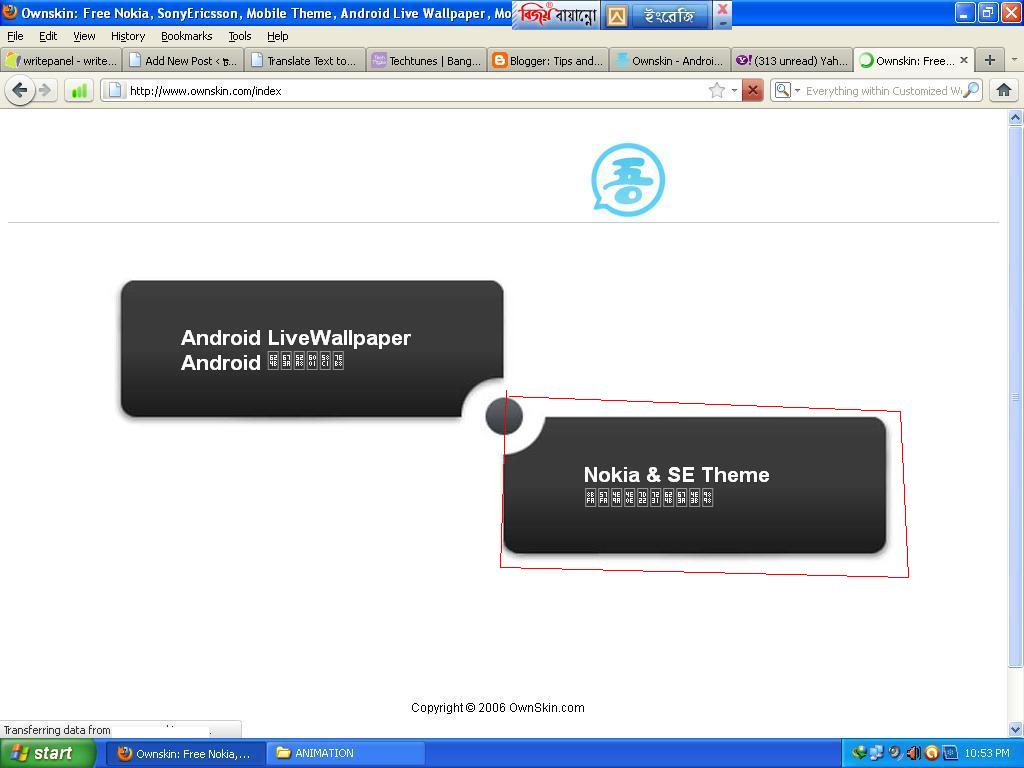Open the Windows start menu
Screen dimensions: 1024x768
48,753
